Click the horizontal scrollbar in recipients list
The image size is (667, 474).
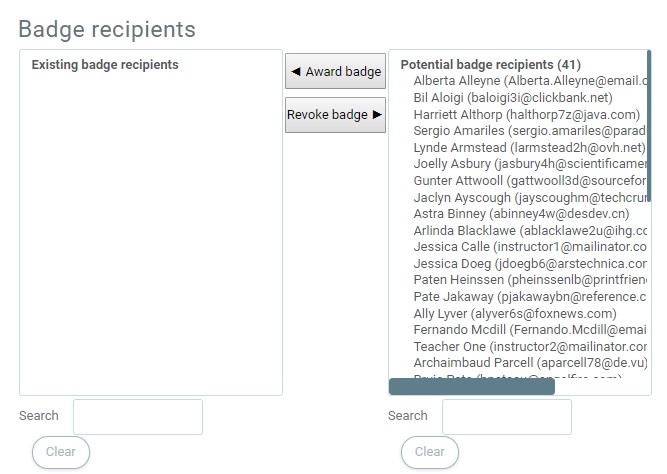point(471,387)
